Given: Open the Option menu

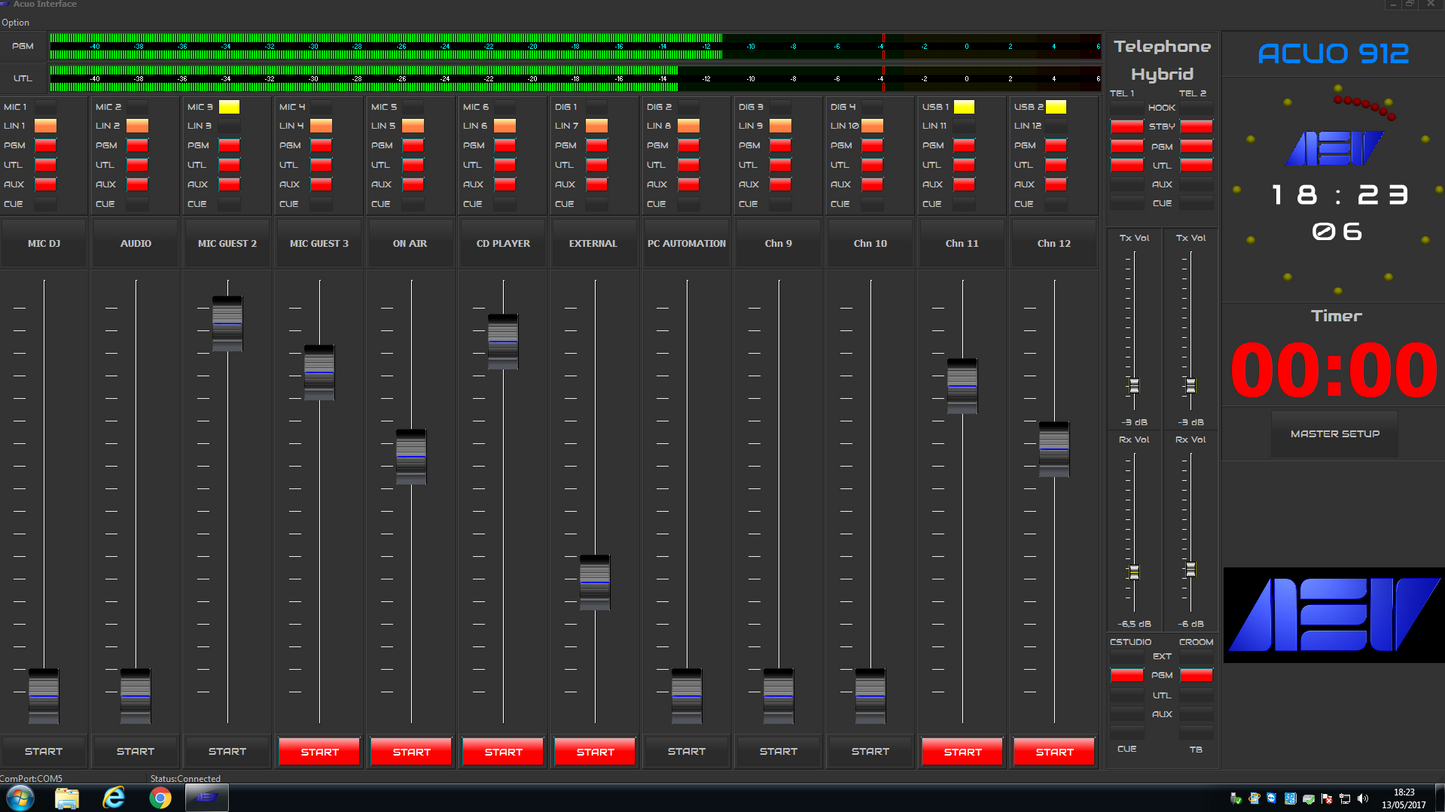Looking at the screenshot, I should click(16, 22).
